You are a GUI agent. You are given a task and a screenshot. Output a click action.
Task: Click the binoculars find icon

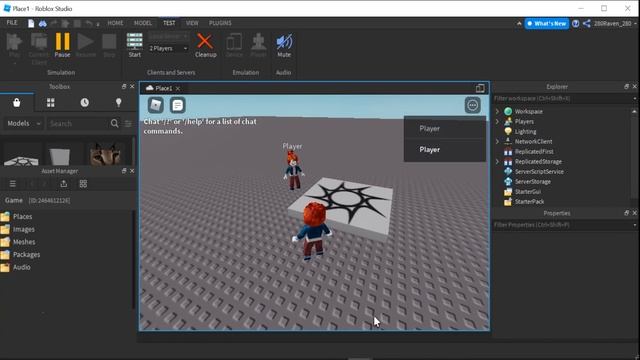(42, 23)
